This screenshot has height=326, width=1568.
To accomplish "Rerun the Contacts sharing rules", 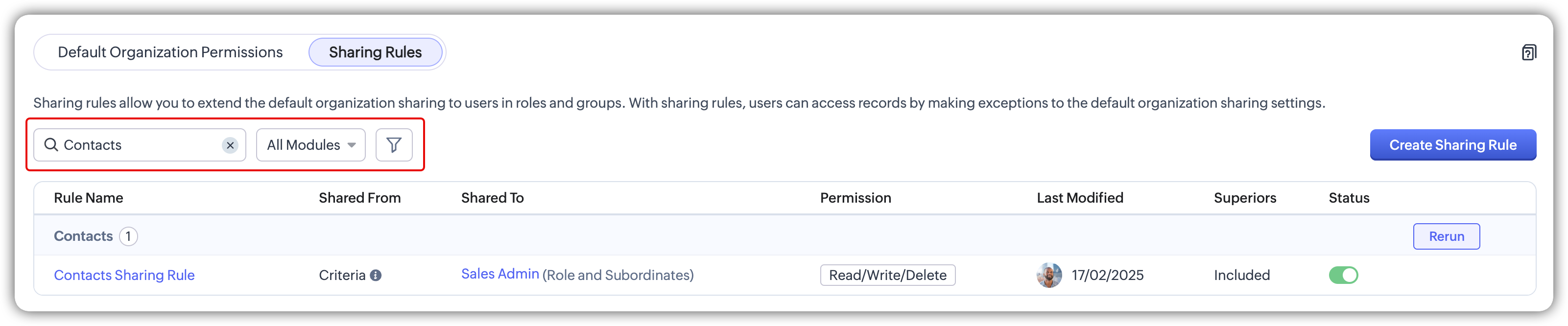I will (1446, 236).
